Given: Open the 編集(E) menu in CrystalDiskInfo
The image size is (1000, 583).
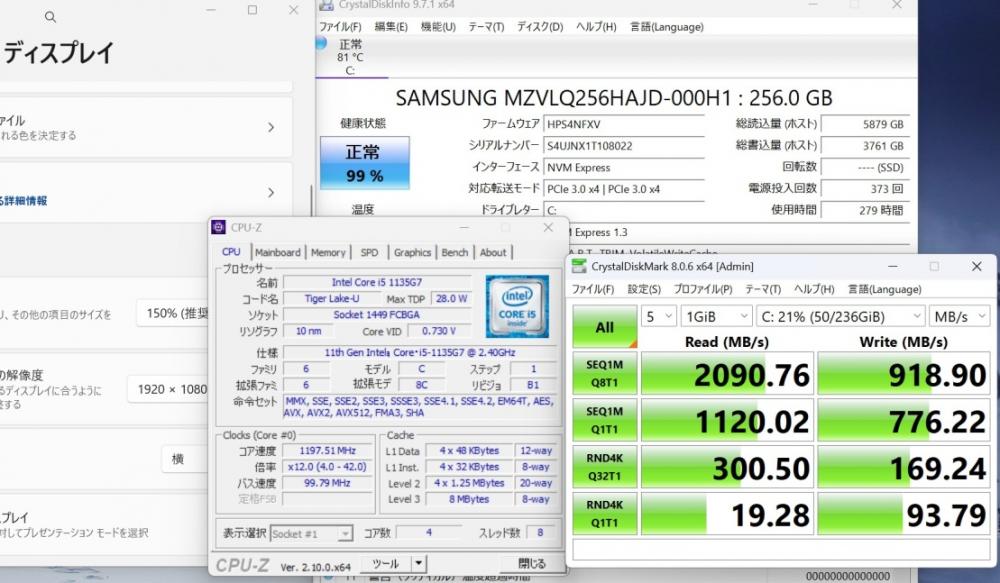Looking at the screenshot, I should point(391,27).
